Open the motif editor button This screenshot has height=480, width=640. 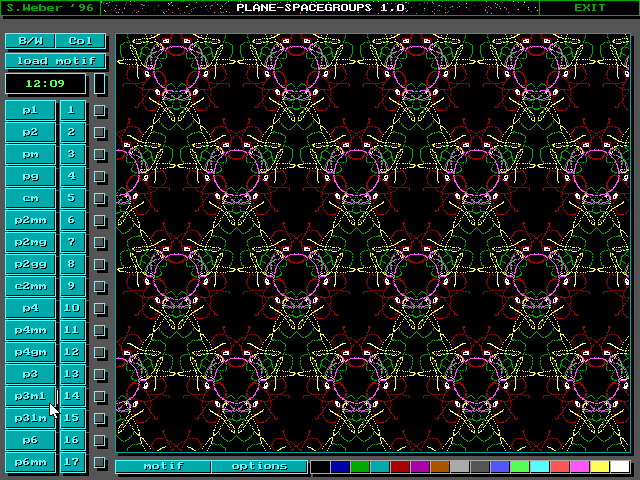(x=163, y=466)
